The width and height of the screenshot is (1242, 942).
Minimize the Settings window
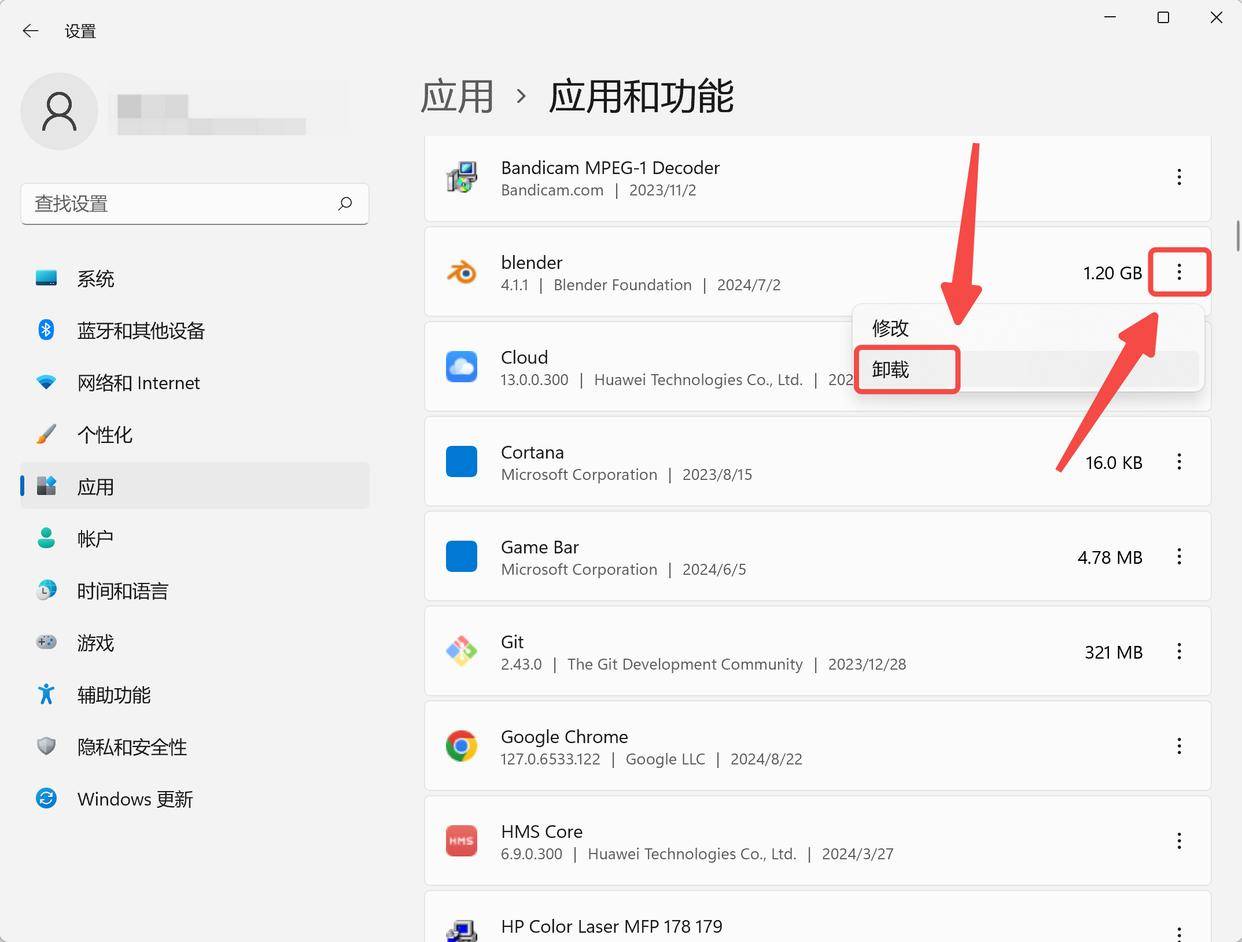coord(1111,17)
